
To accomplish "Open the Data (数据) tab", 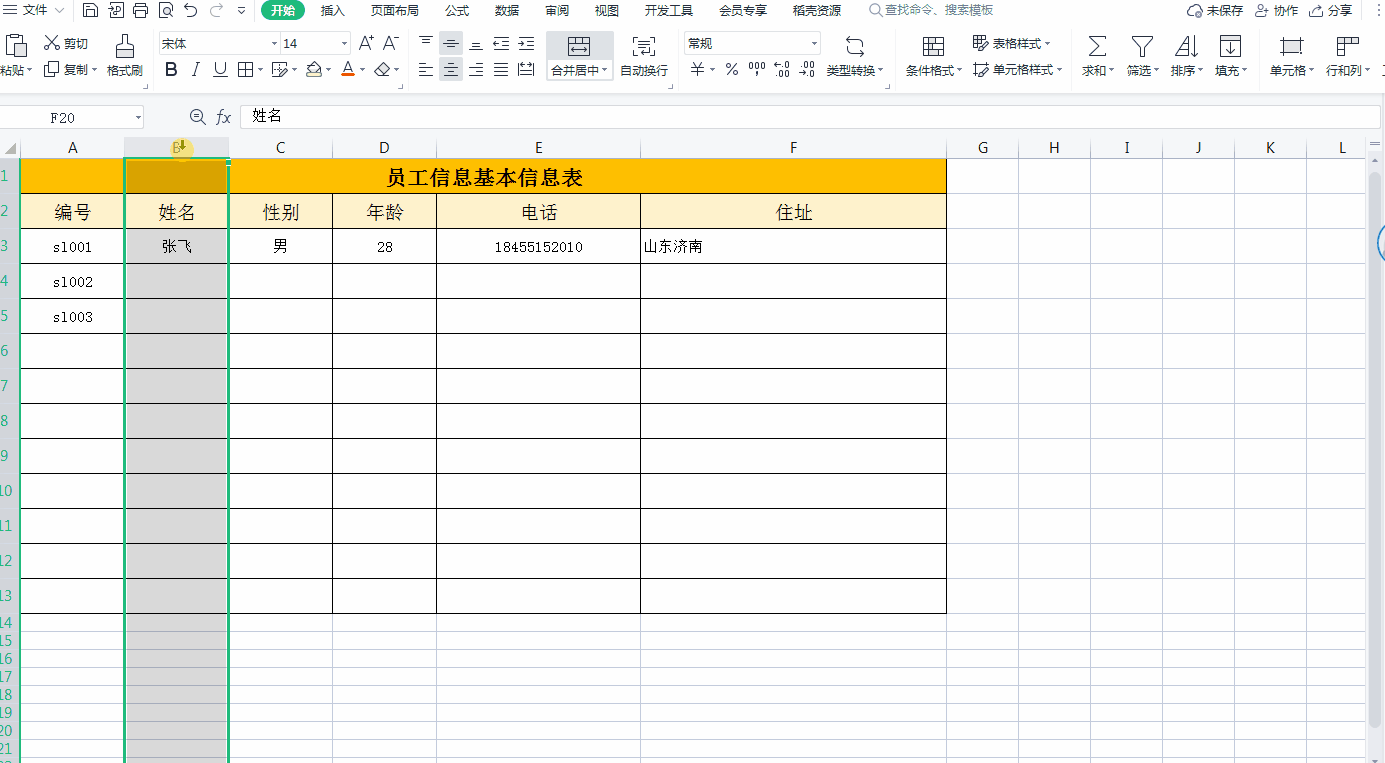I will (x=507, y=11).
